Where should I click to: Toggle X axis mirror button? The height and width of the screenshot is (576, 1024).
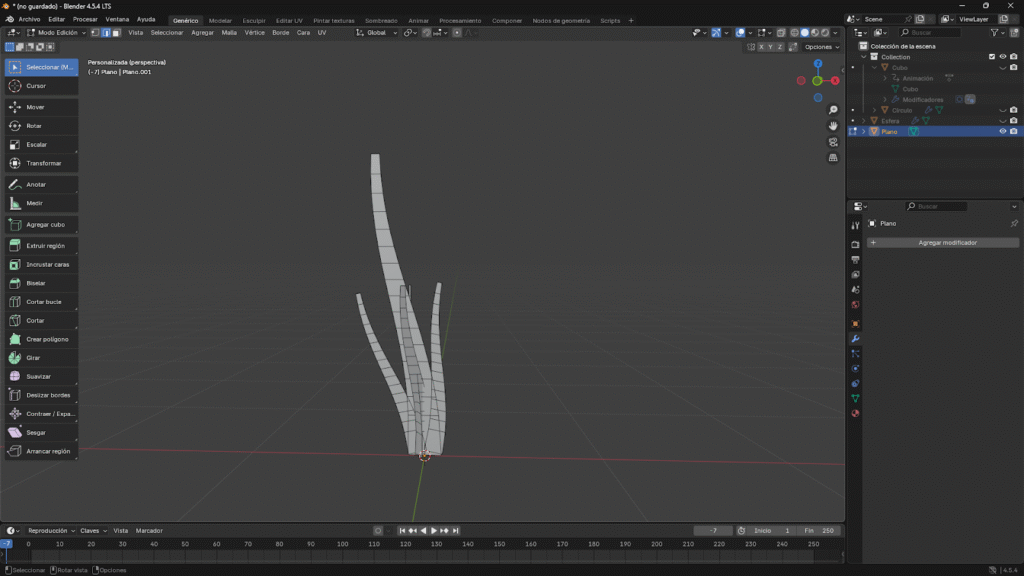(761, 47)
